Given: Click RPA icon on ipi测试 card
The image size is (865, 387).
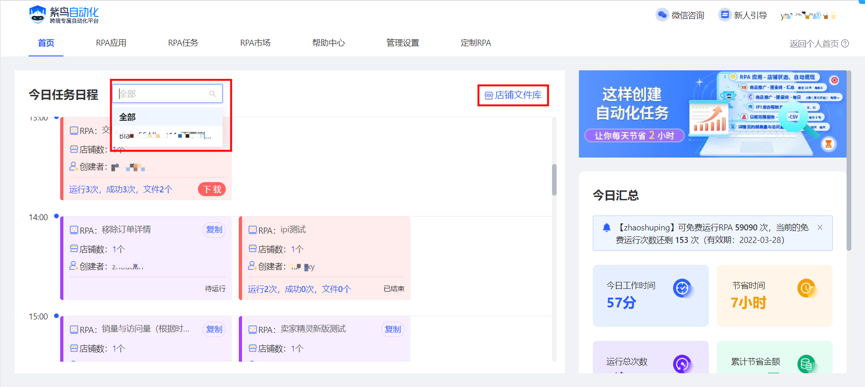Looking at the screenshot, I should (253, 230).
